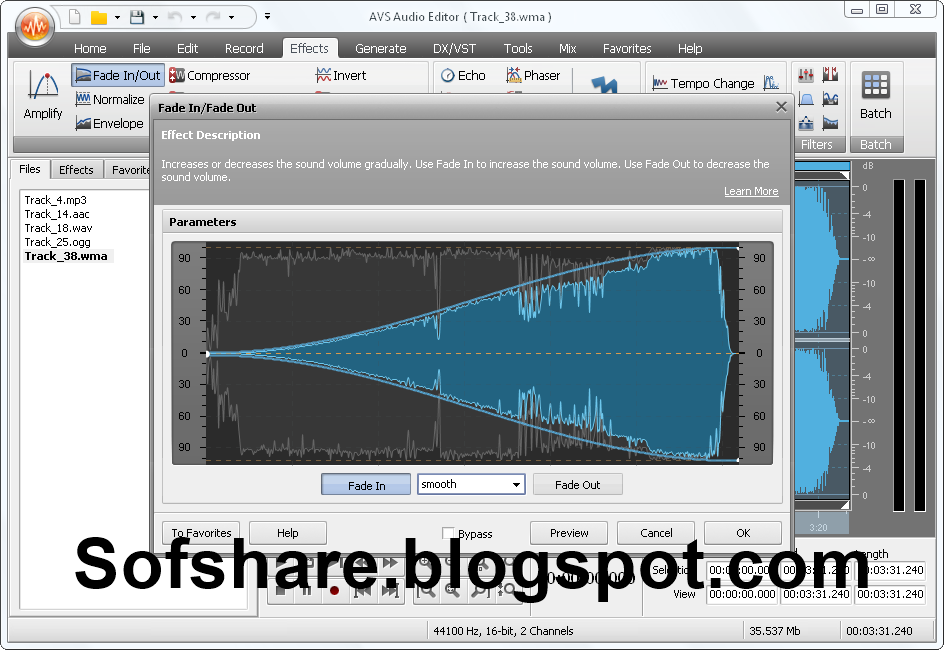Click the View length time field
This screenshot has height=650, width=944.
[x=890, y=594]
